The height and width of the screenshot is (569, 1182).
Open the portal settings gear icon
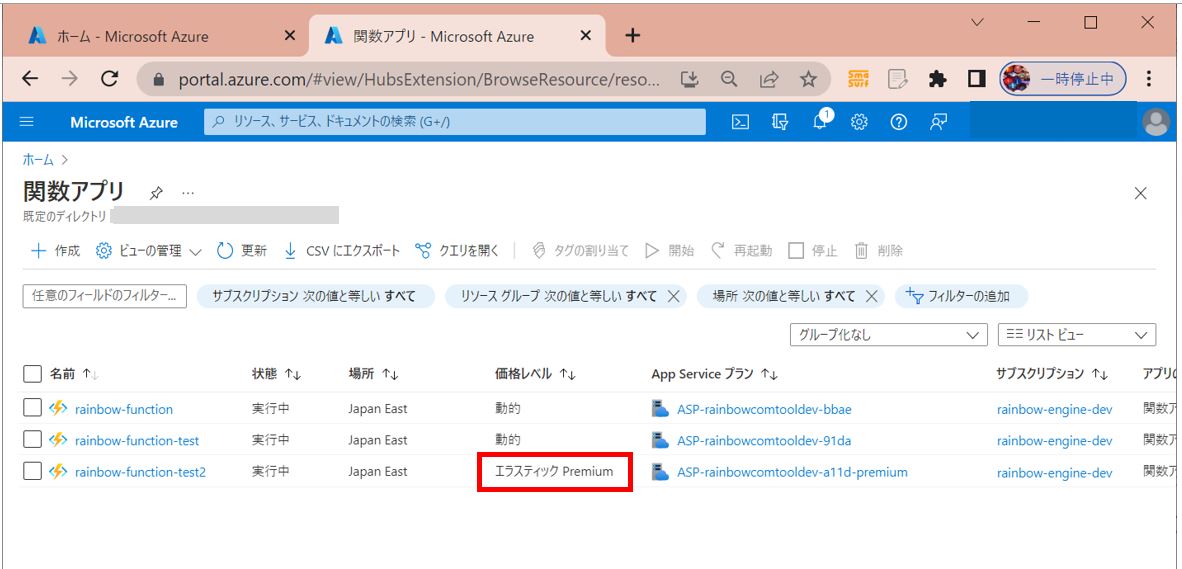[x=859, y=122]
